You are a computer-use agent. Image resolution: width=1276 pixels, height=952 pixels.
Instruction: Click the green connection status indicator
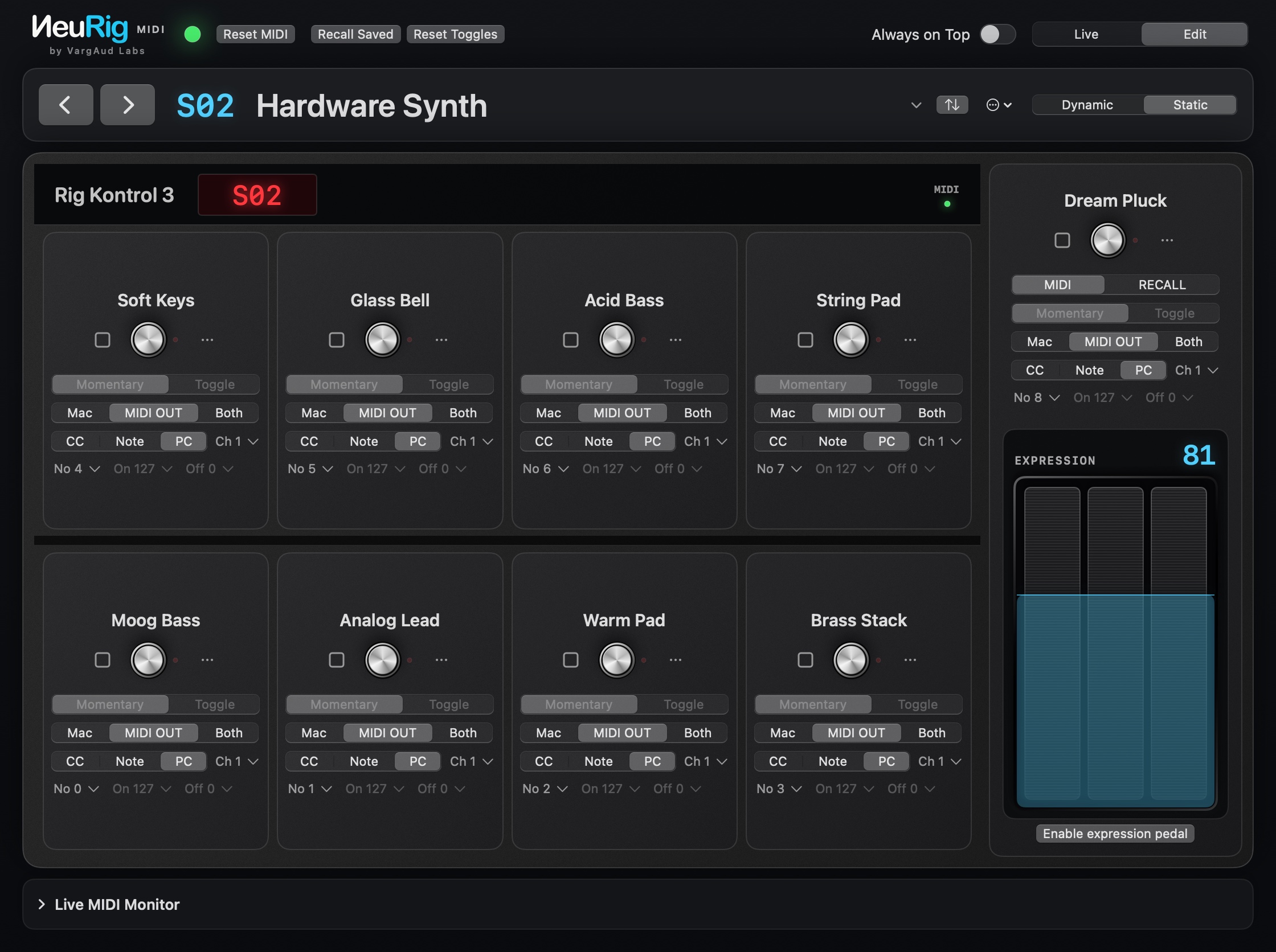click(193, 34)
